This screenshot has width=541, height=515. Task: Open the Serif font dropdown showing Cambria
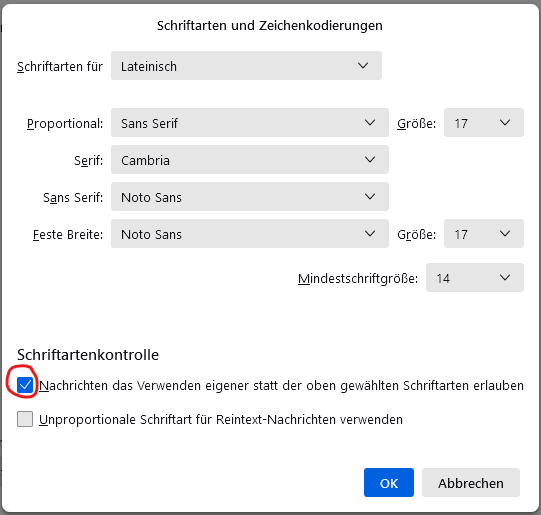250,160
